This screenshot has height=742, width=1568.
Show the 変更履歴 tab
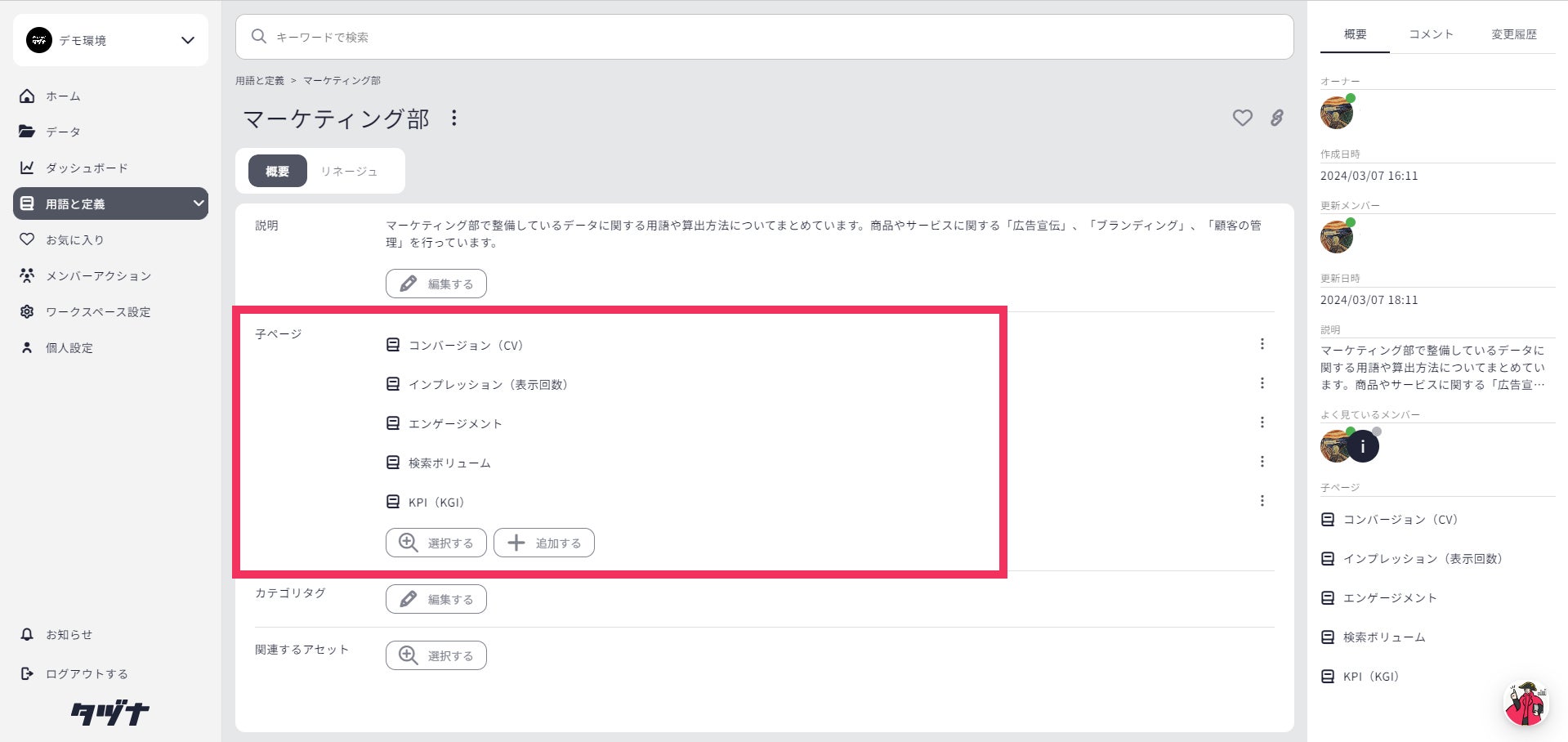coord(1513,34)
